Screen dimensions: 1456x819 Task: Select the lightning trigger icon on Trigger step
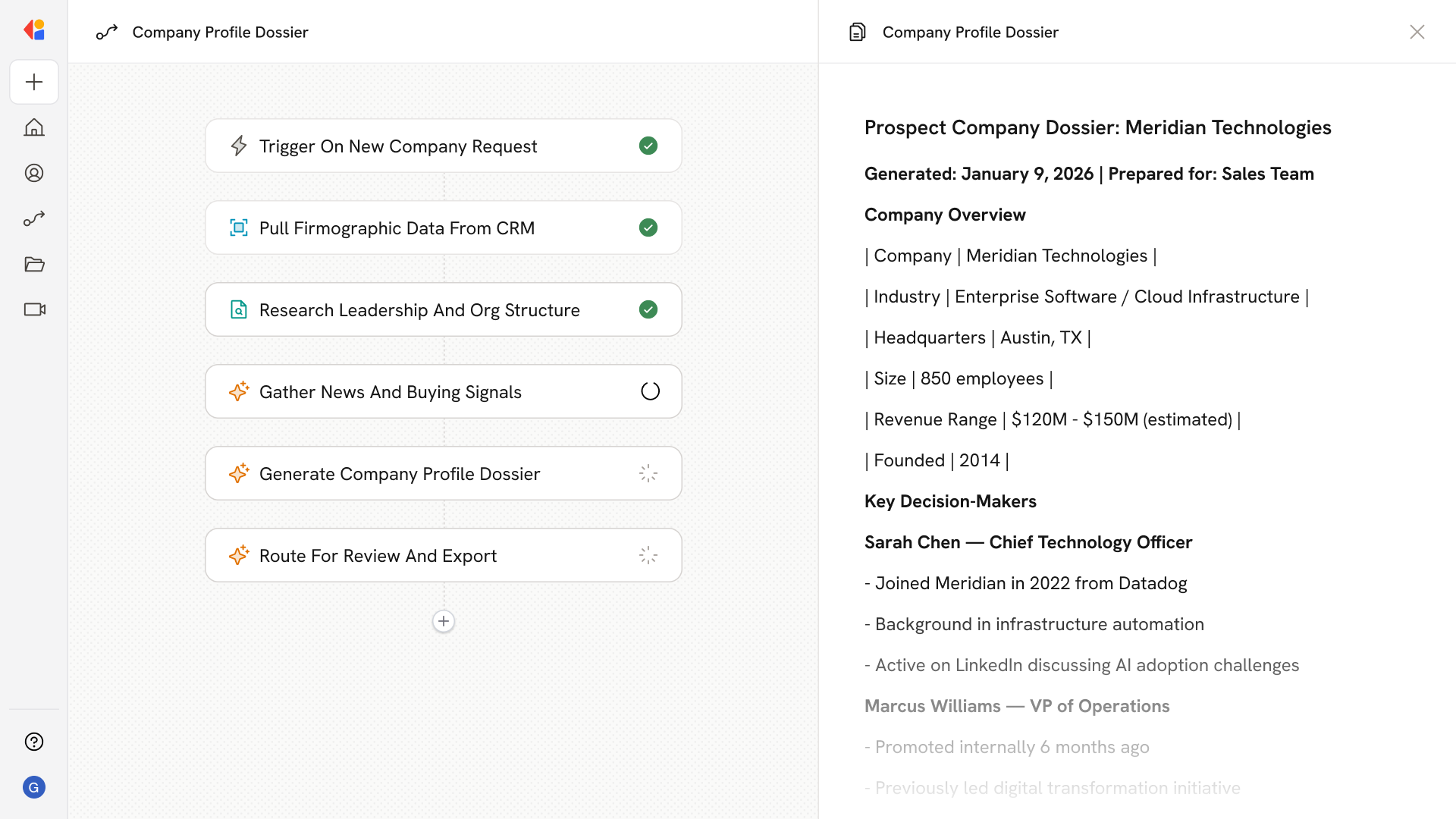[239, 146]
